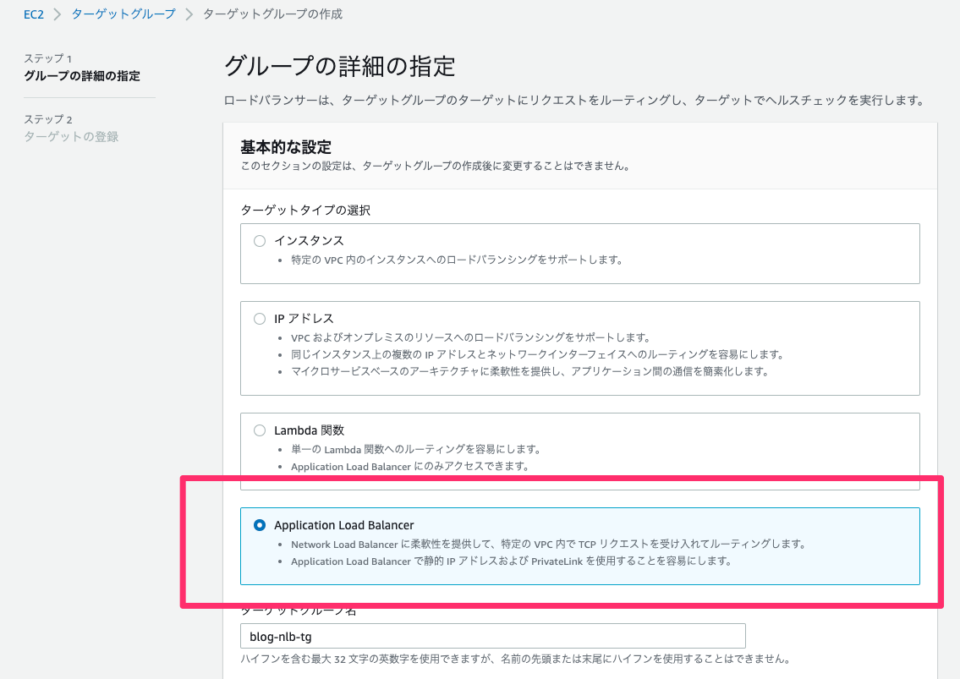Open step 2 ターゲットの登録 in sidebar
This screenshot has width=960, height=679.
point(71,137)
